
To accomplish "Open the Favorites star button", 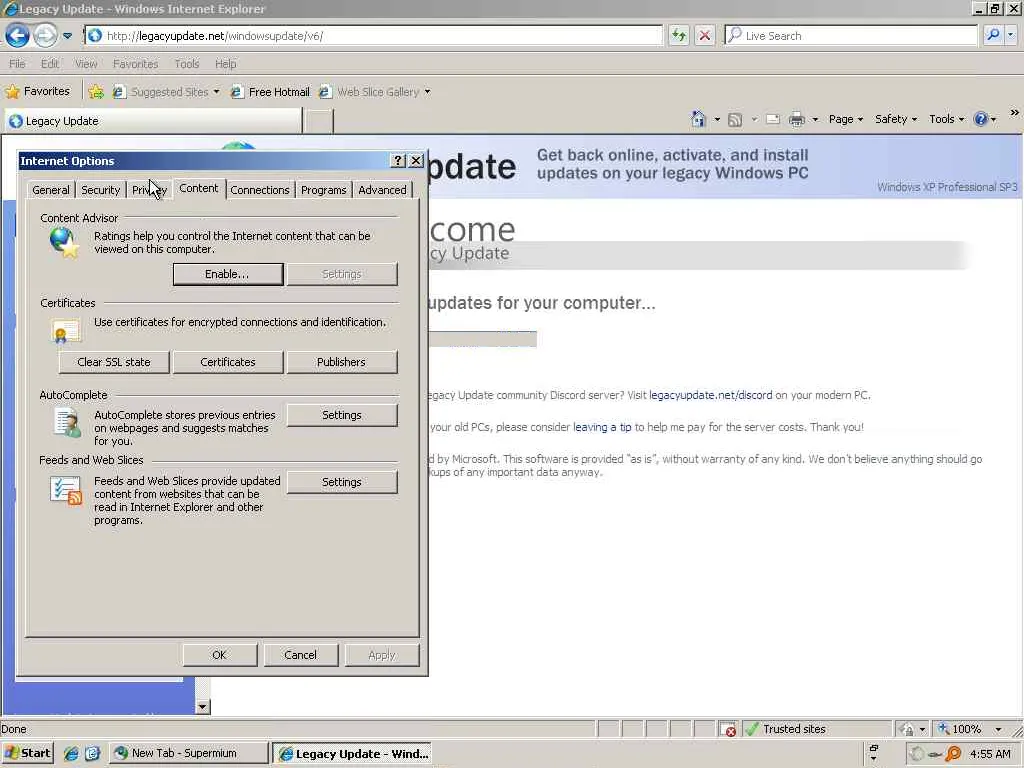I will tap(38, 91).
